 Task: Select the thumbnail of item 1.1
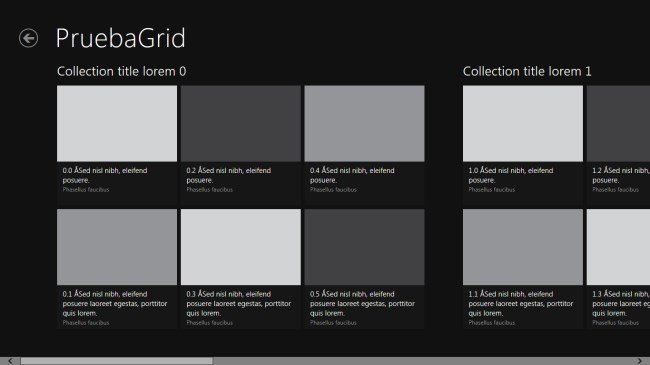click(523, 247)
